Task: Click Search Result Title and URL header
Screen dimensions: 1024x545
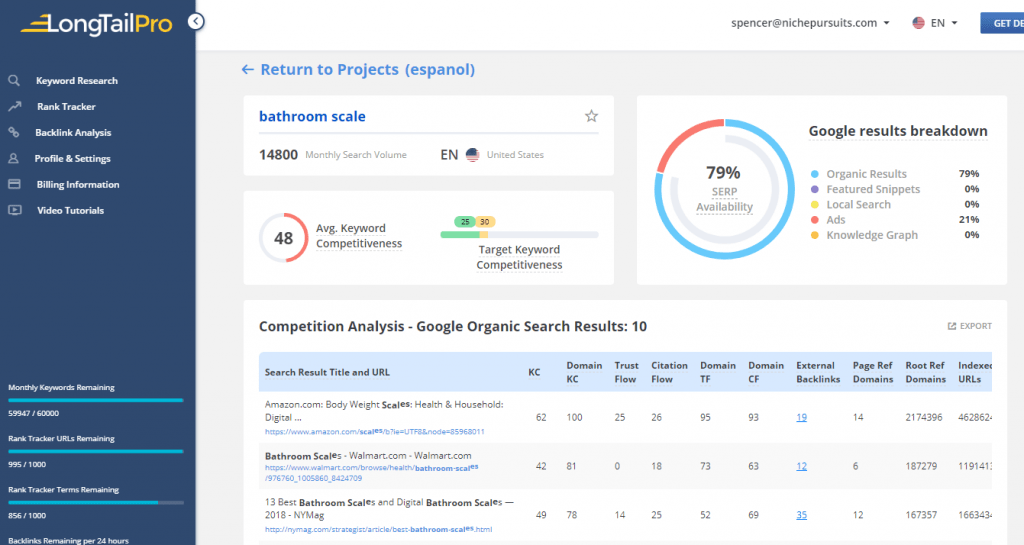Action: 327,372
